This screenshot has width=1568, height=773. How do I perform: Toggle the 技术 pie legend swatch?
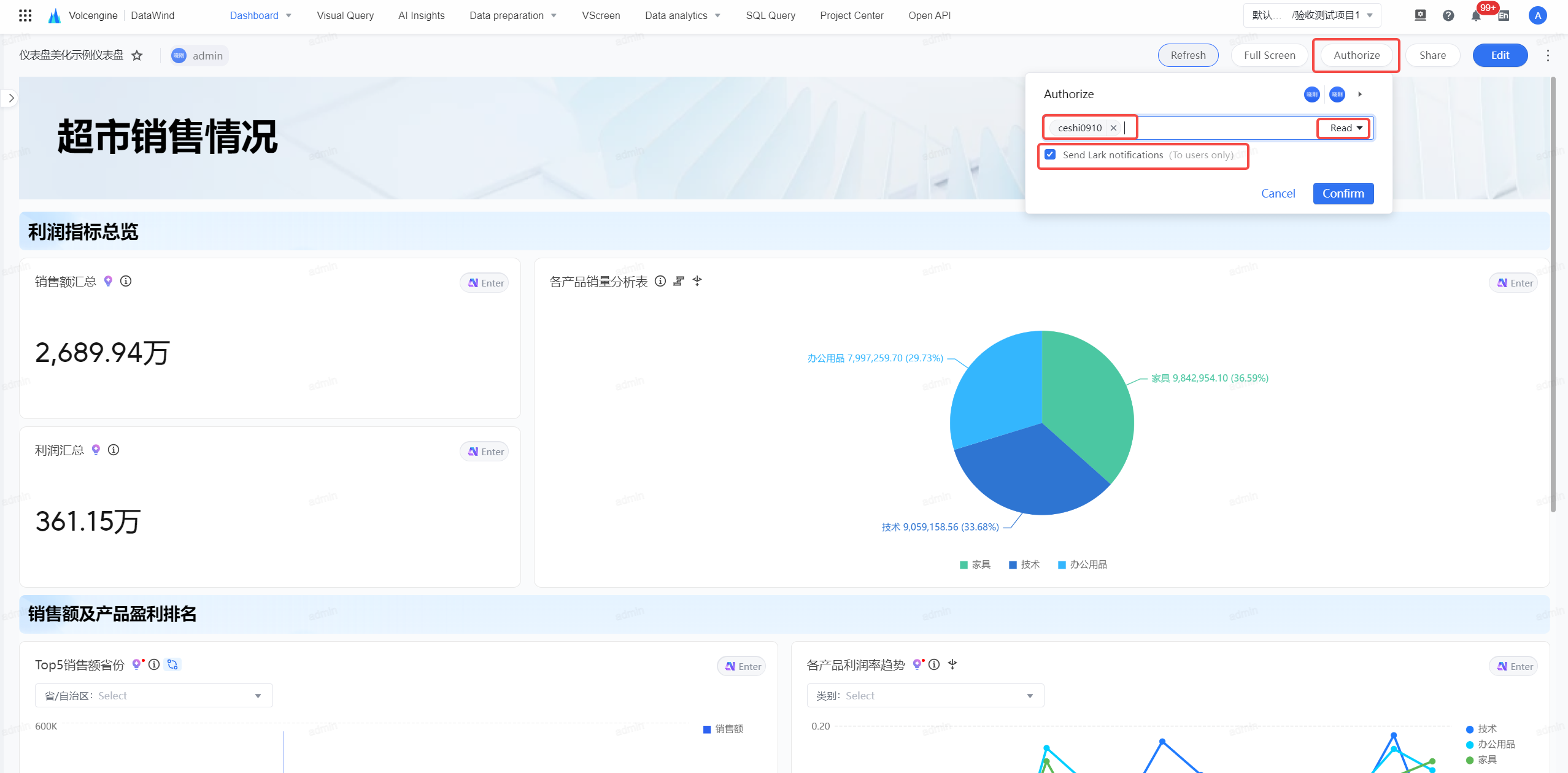coord(1013,565)
